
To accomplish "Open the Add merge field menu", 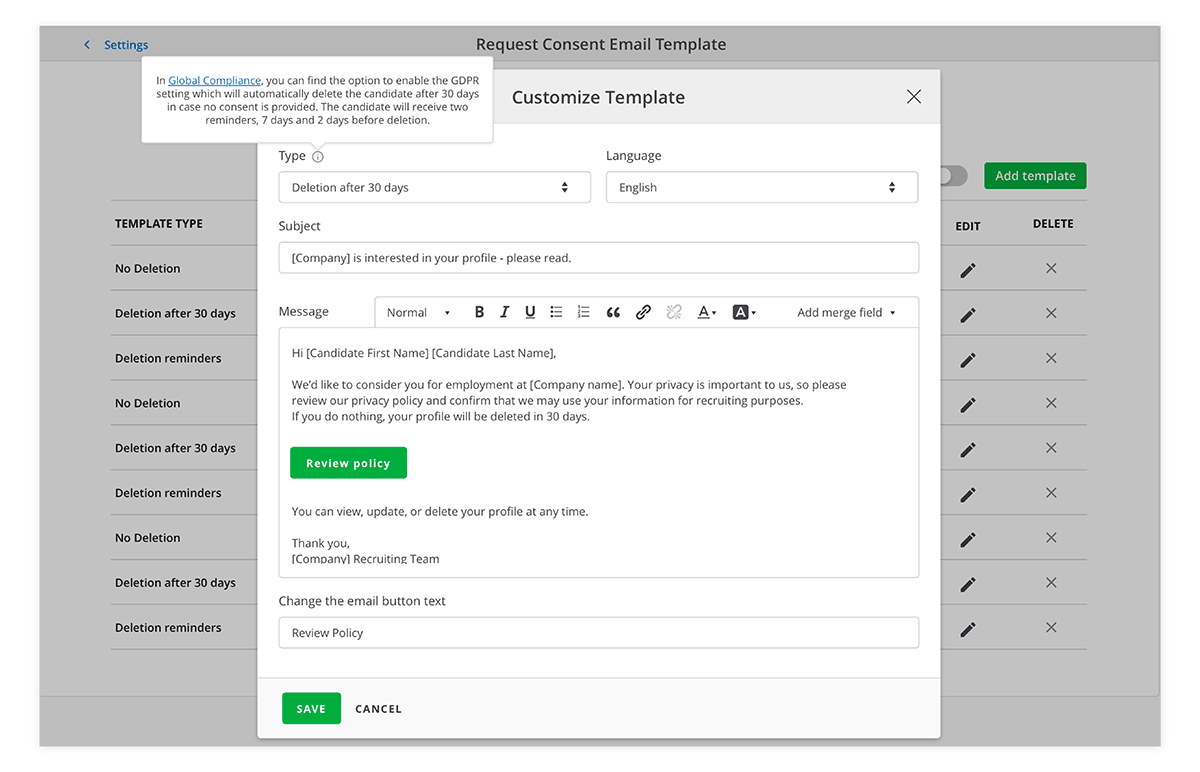I will pos(846,313).
